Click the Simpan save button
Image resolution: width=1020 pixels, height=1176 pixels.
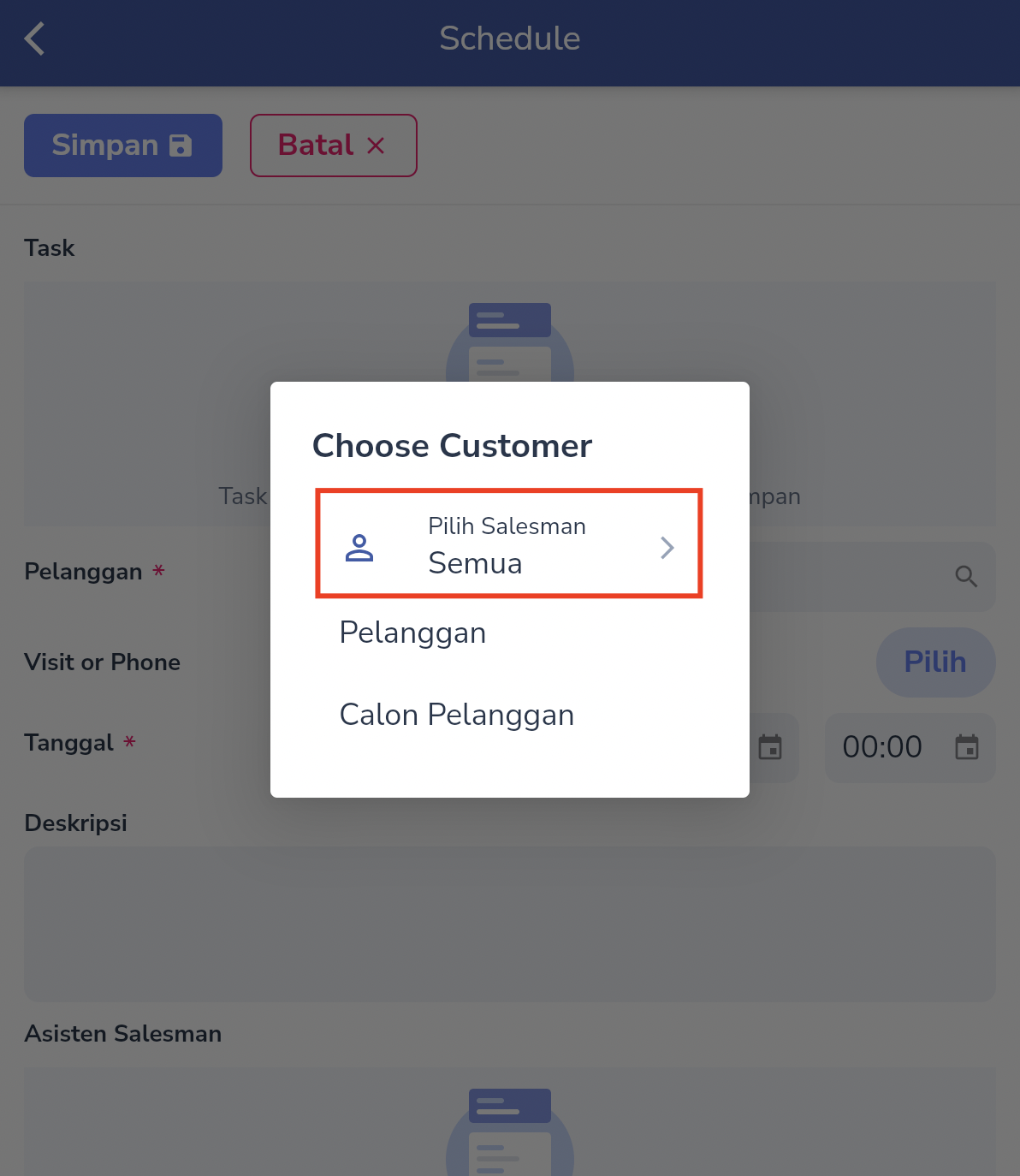pos(123,146)
